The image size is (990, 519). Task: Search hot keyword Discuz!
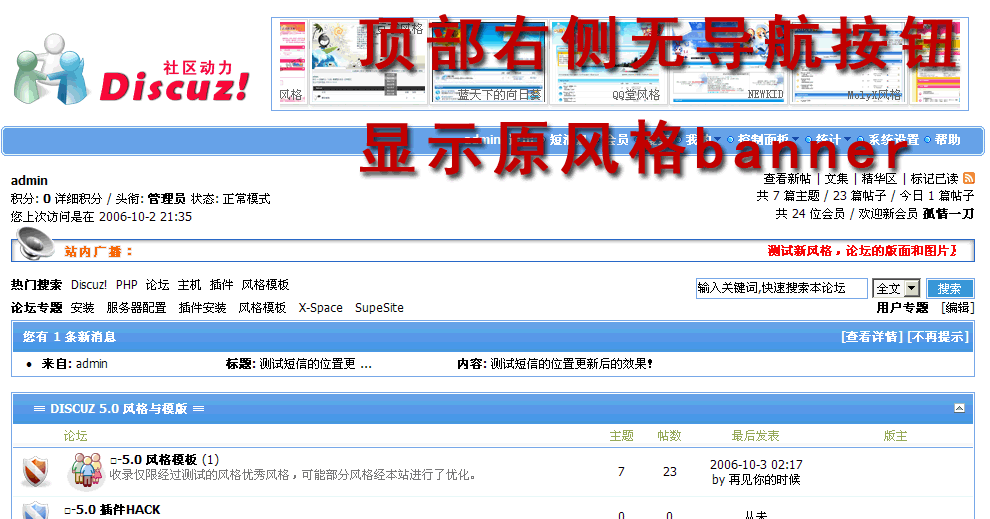89,285
